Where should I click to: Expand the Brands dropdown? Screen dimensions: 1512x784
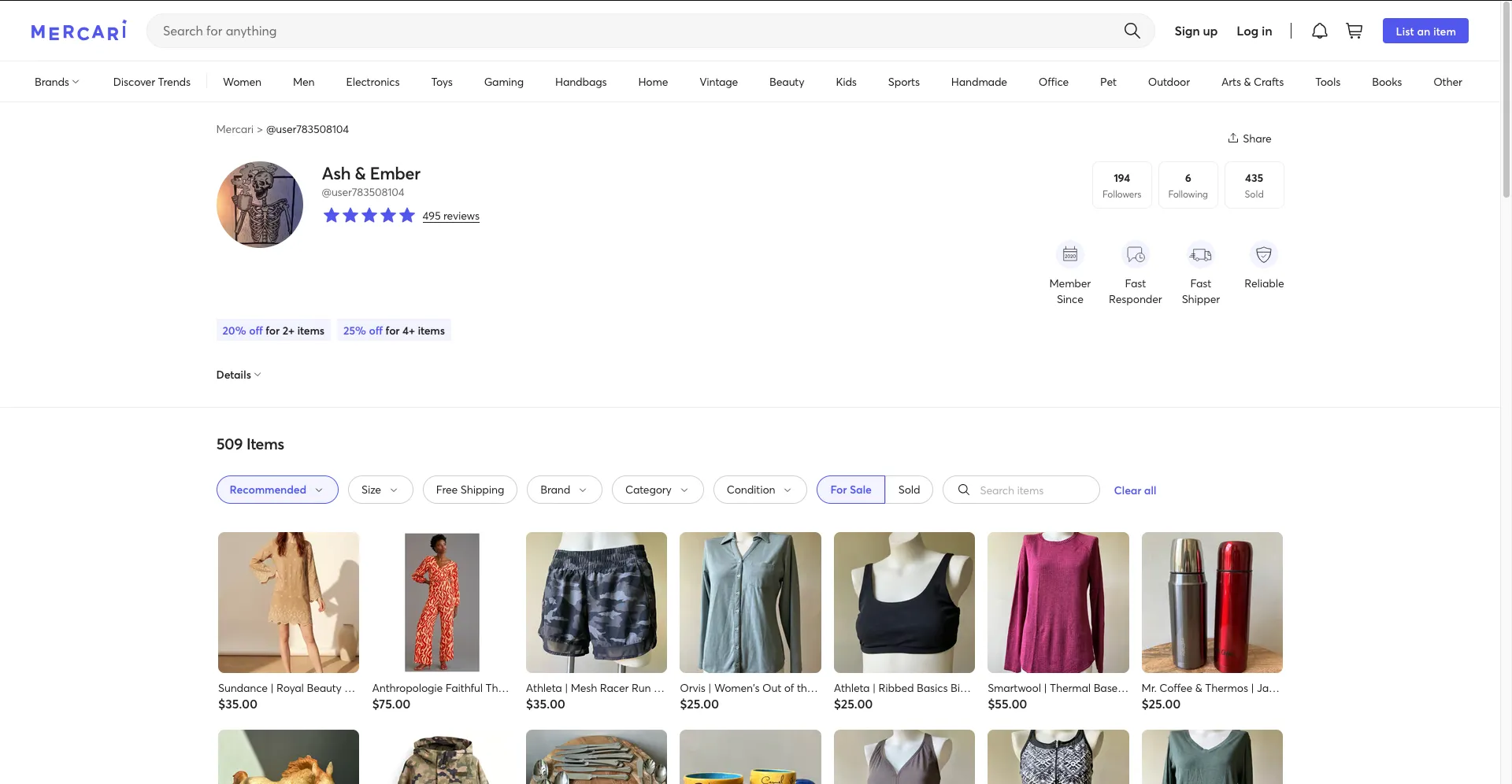tap(57, 82)
